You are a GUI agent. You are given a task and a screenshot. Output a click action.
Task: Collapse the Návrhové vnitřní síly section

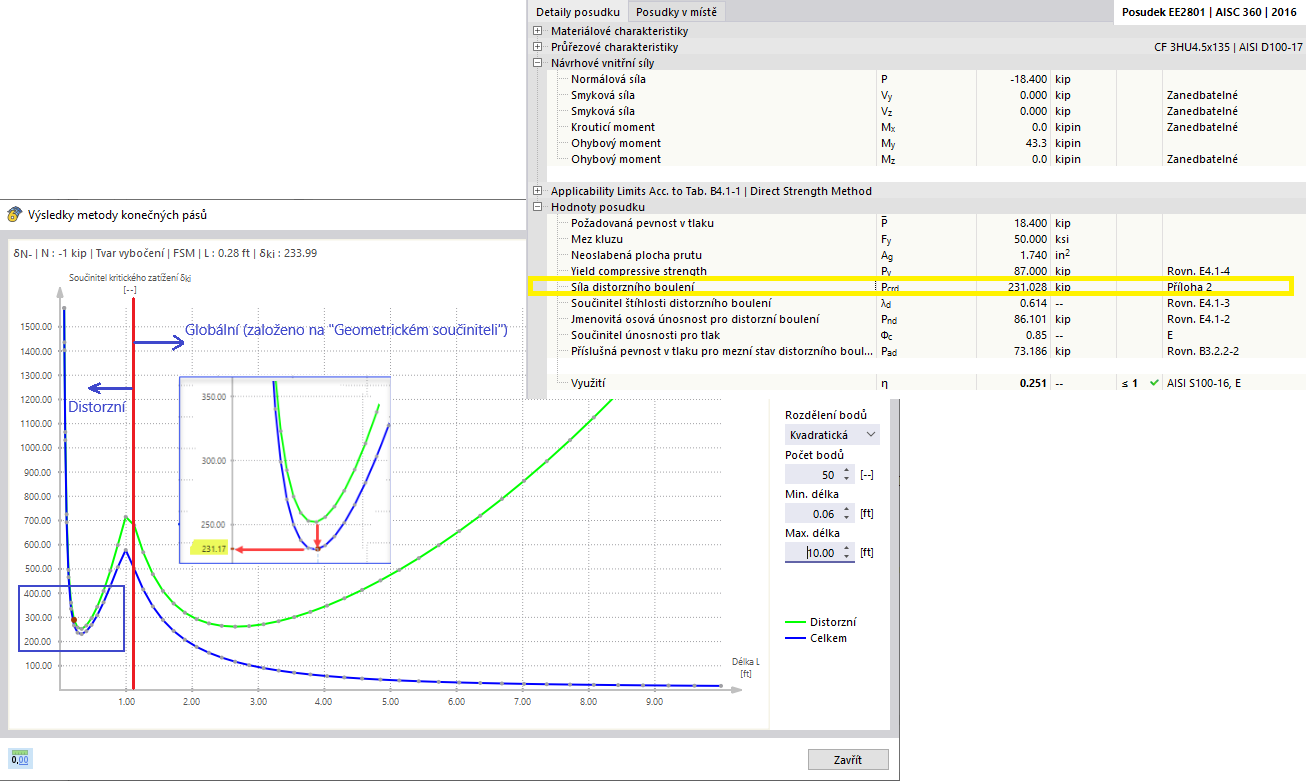tap(538, 63)
